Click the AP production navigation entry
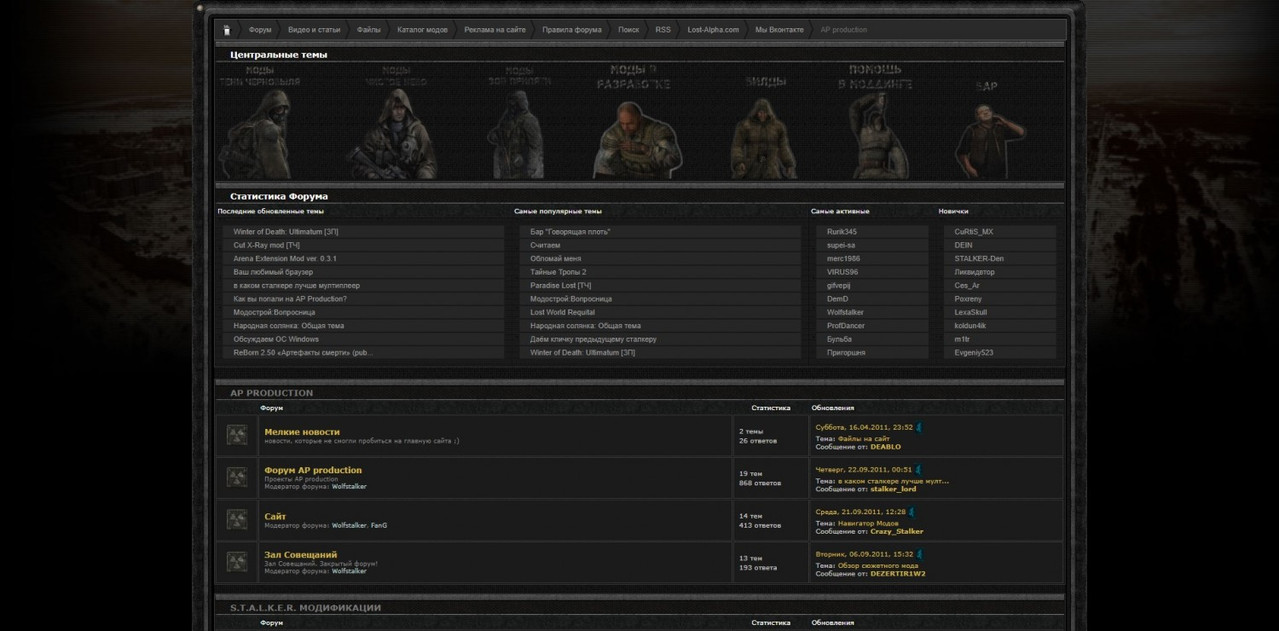The width and height of the screenshot is (1279, 631). tap(844, 30)
